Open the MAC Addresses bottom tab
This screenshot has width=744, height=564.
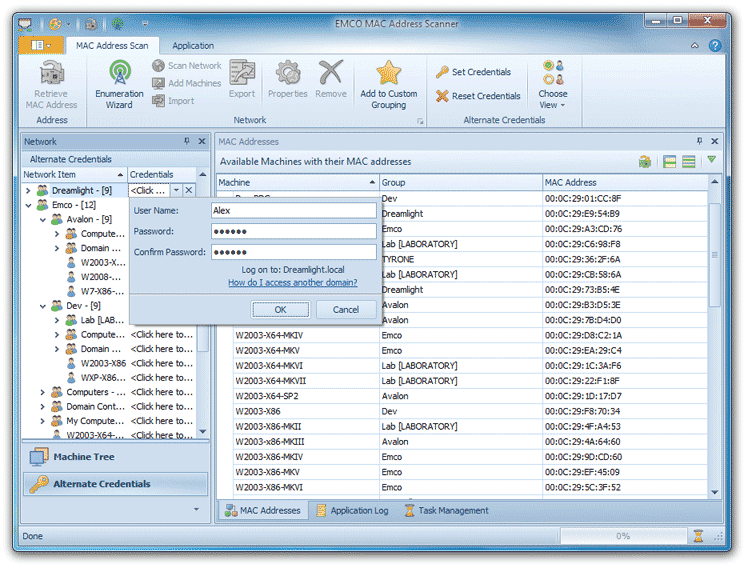[x=262, y=510]
